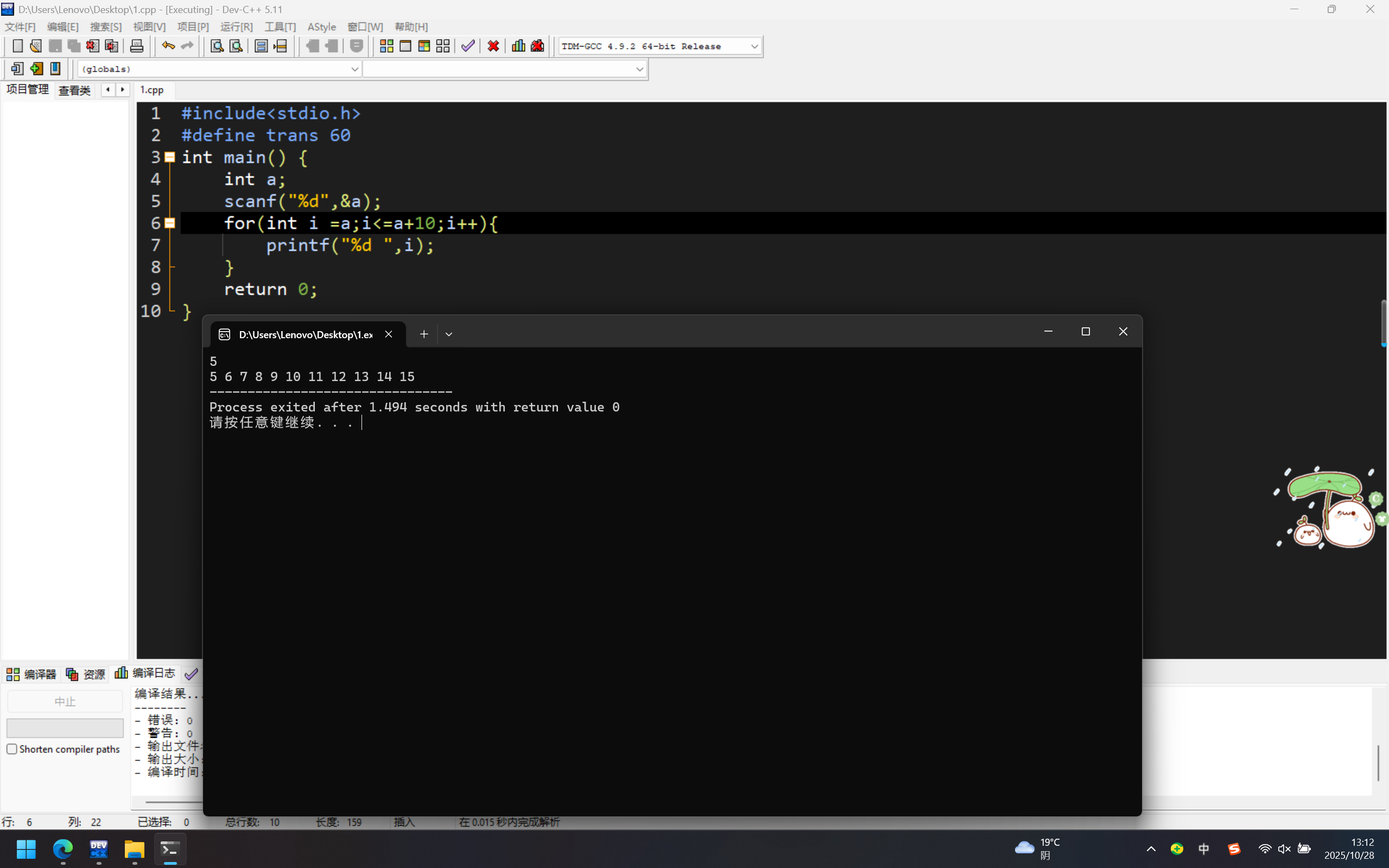Click the 中止 abort button
The width and height of the screenshot is (1389, 868).
coord(65,701)
